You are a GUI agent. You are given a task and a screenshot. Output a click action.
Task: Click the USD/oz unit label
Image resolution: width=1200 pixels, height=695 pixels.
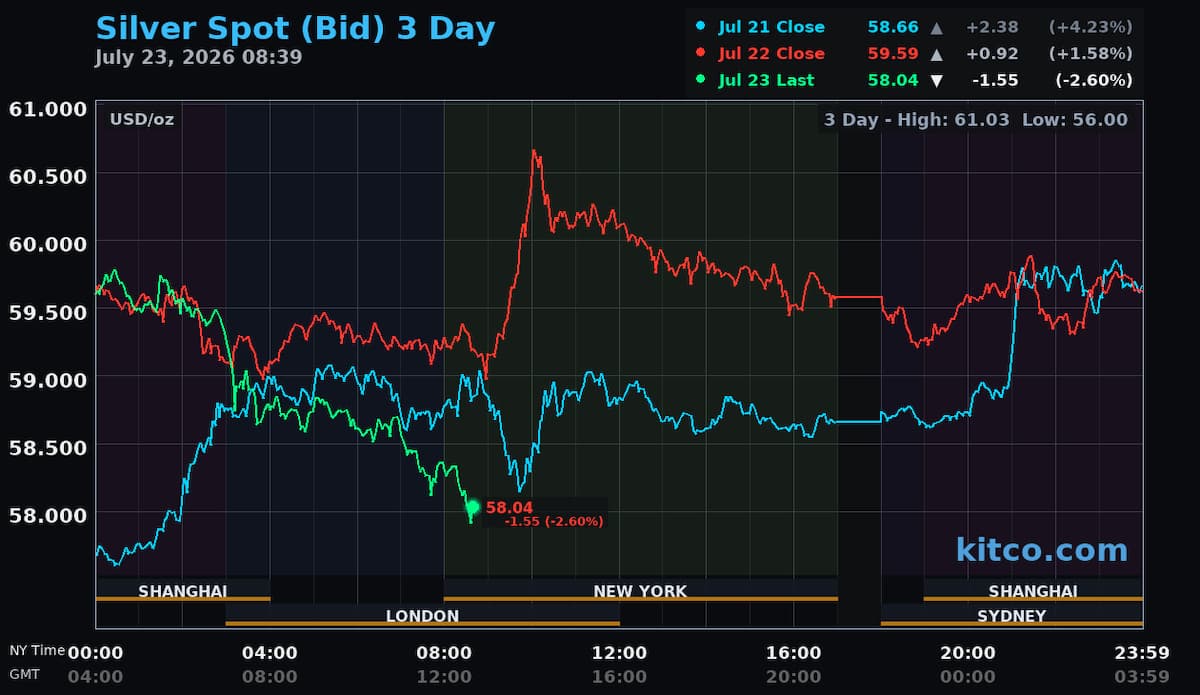click(142, 120)
